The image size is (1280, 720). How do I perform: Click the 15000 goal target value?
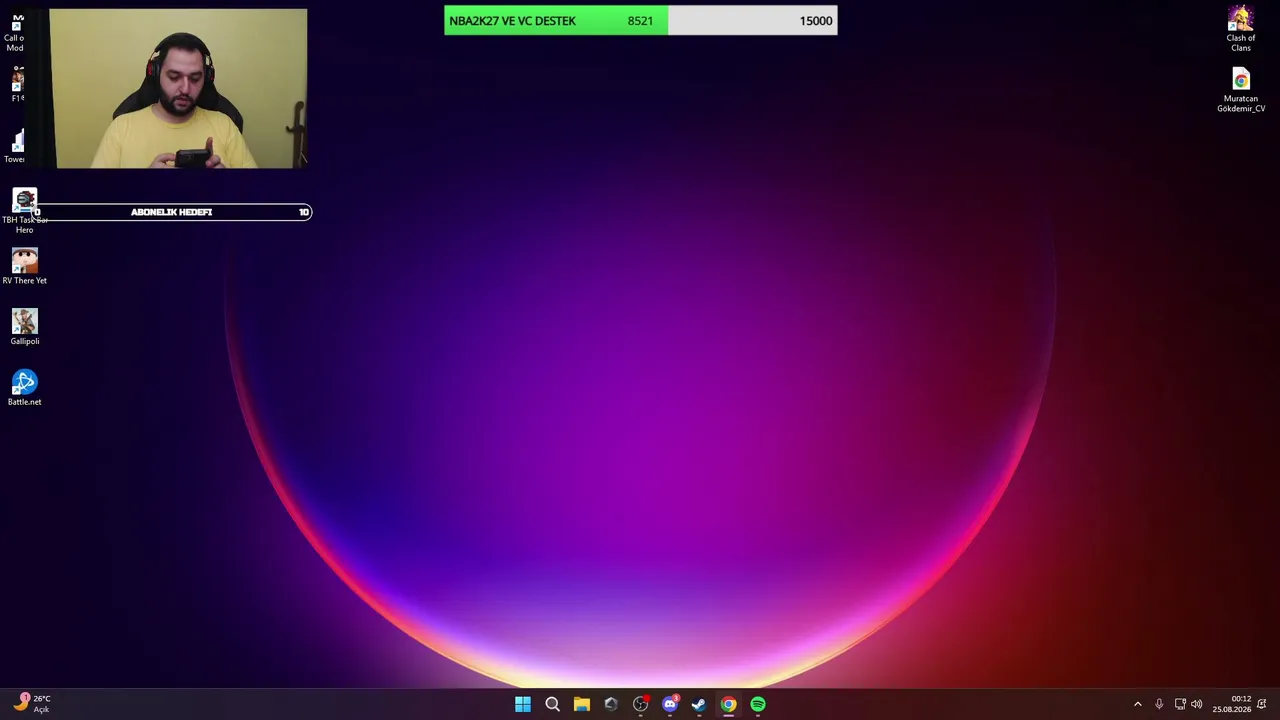816,21
